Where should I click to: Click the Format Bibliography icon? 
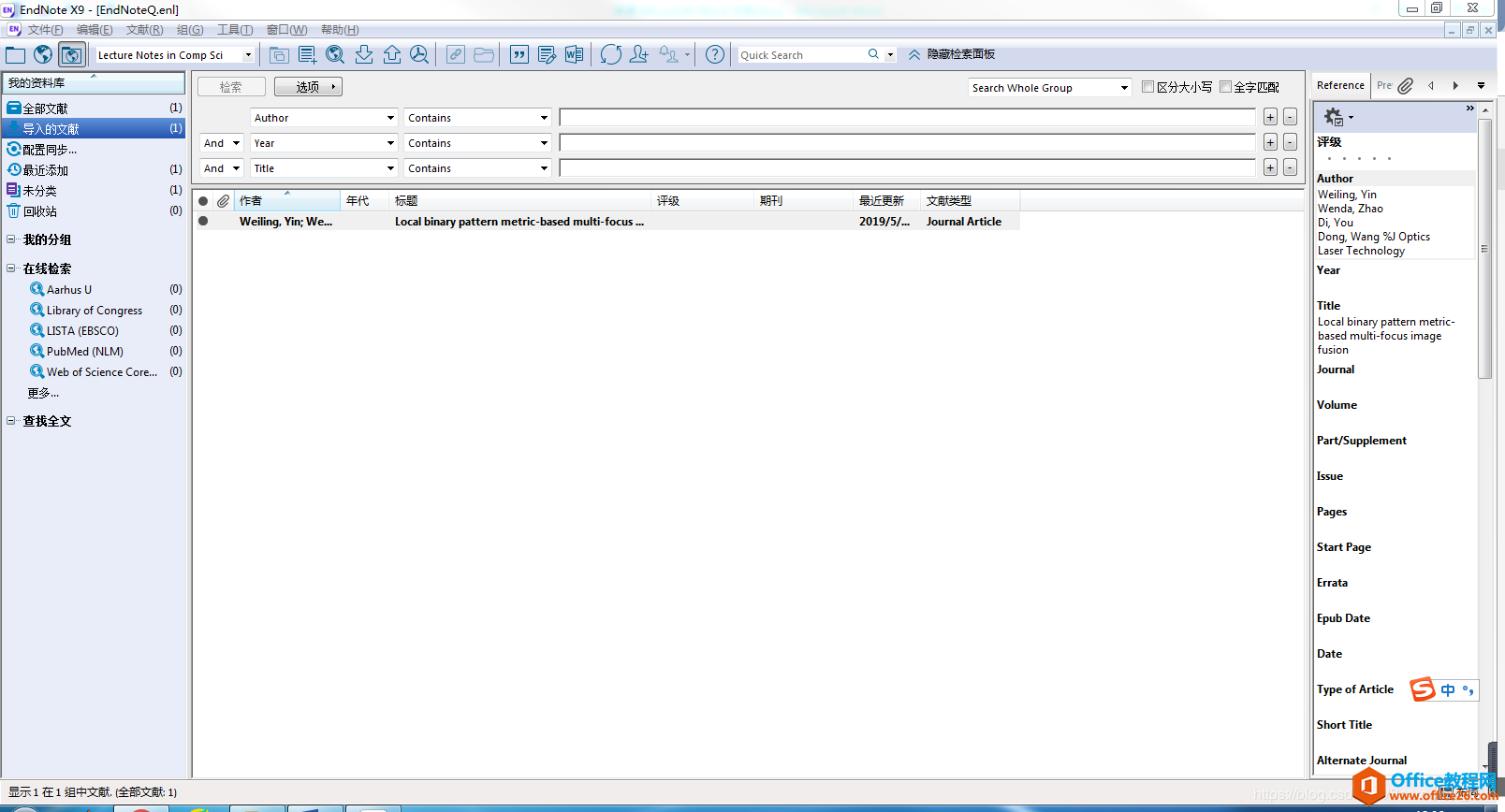tap(547, 55)
